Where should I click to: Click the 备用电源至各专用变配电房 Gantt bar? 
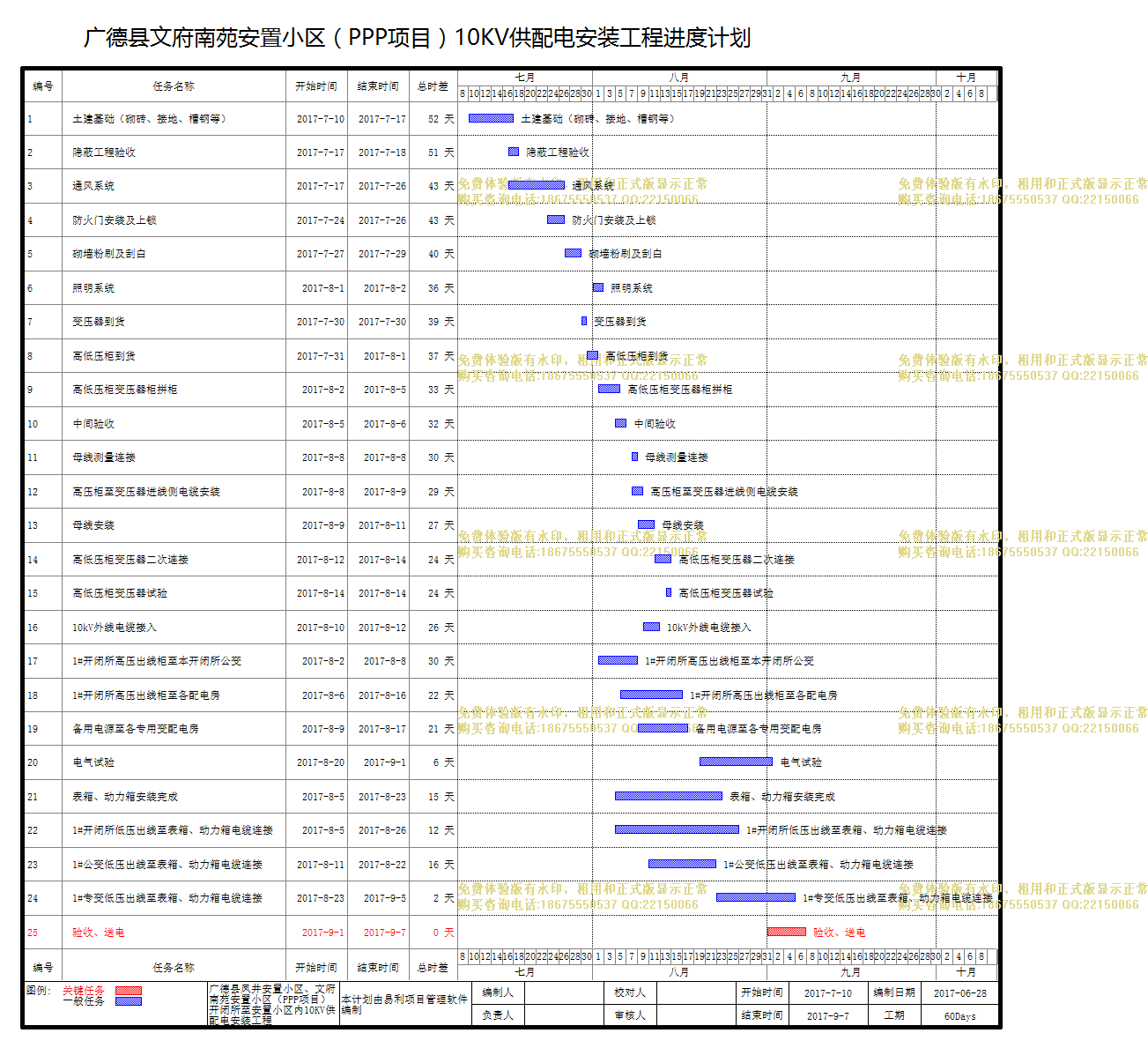click(x=663, y=728)
